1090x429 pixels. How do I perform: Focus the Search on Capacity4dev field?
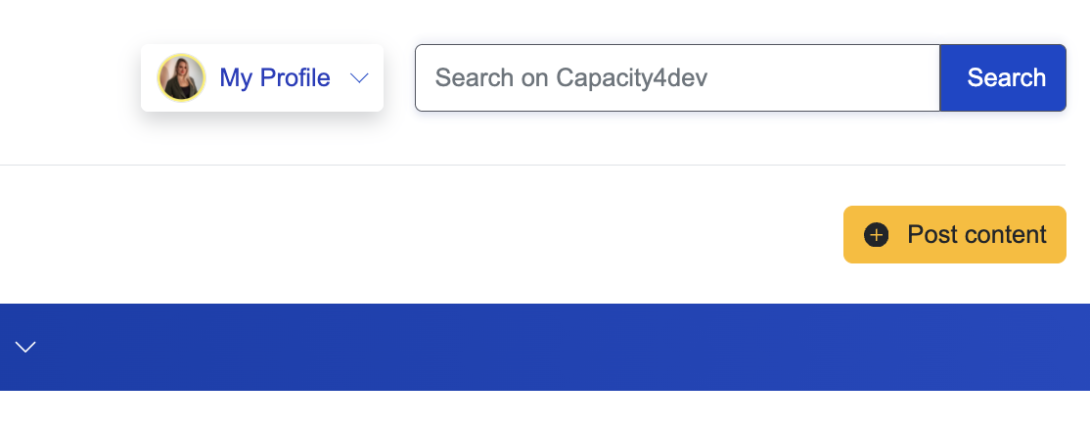coord(677,78)
